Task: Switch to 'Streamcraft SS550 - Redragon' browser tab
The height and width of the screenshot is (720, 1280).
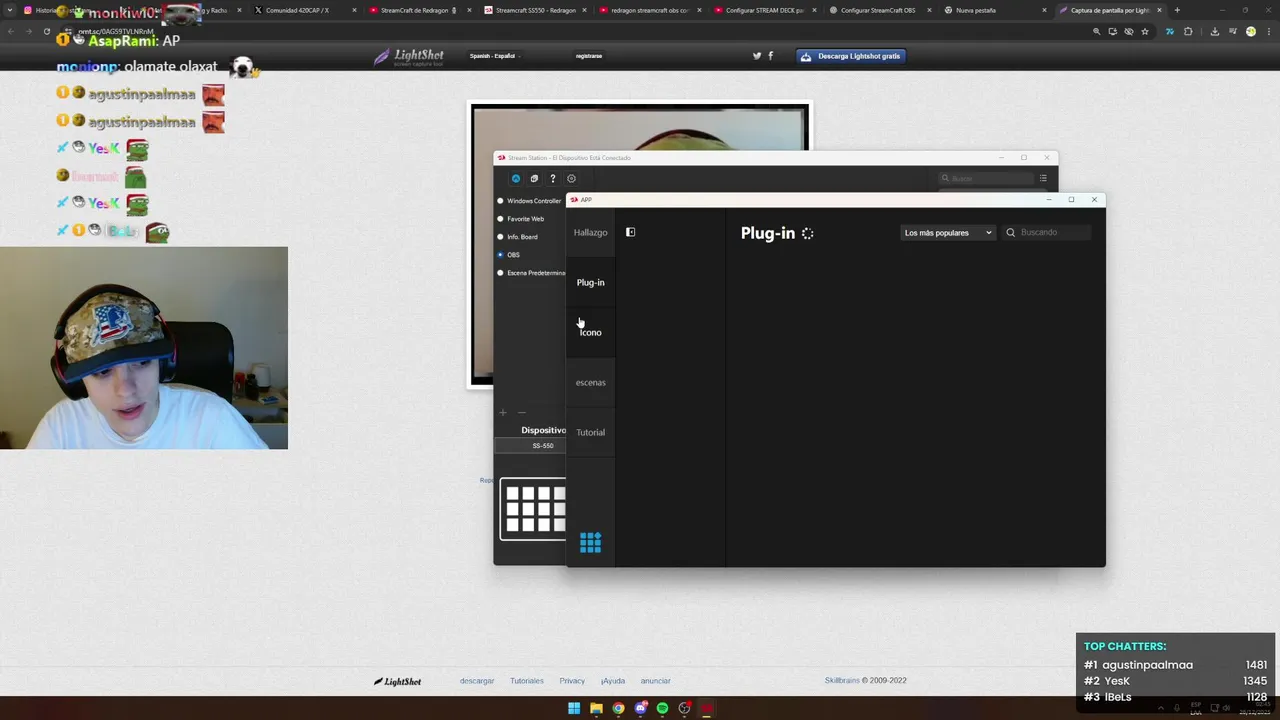Action: point(534,10)
